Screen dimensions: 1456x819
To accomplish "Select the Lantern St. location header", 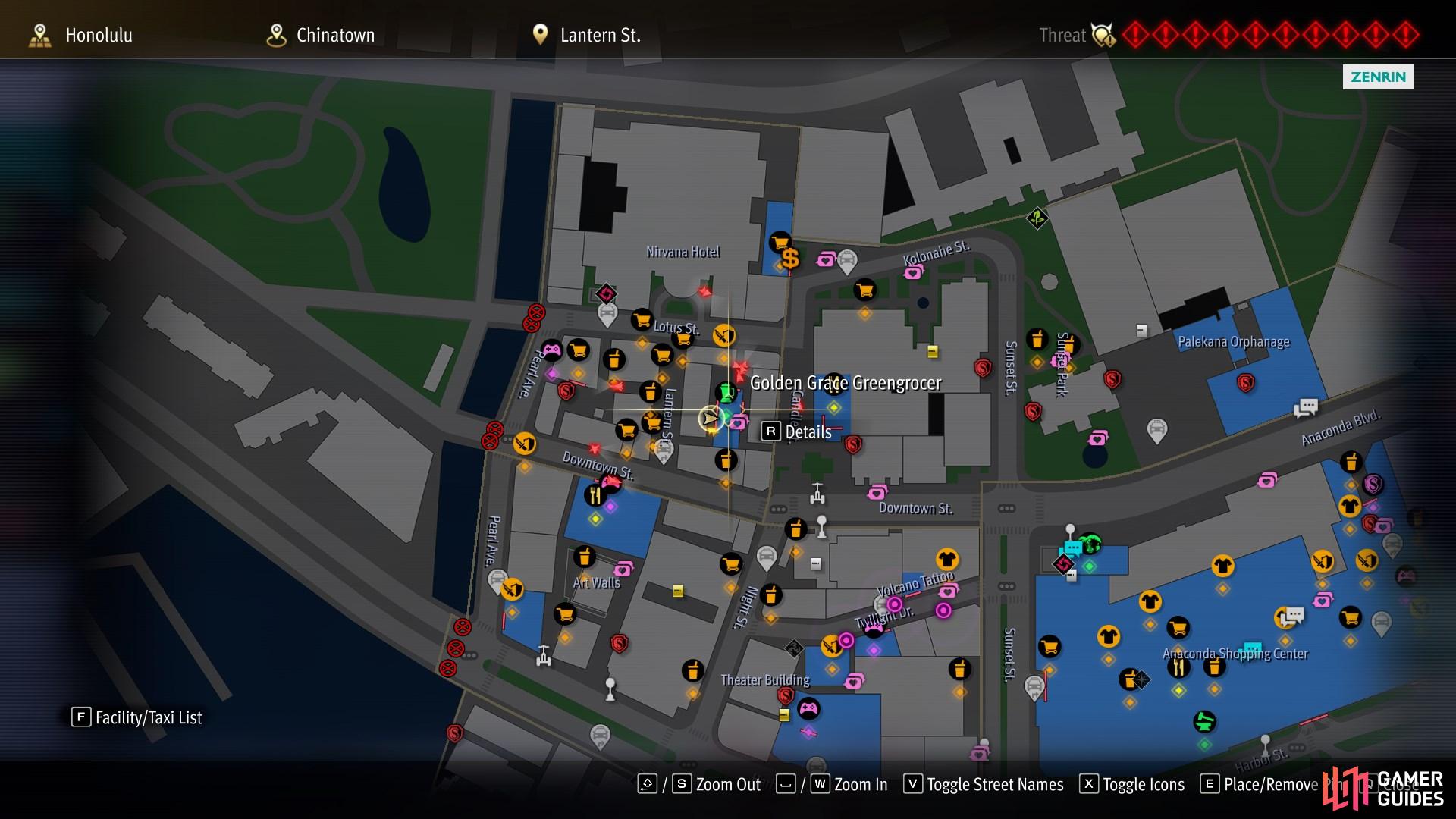I will pos(585,35).
